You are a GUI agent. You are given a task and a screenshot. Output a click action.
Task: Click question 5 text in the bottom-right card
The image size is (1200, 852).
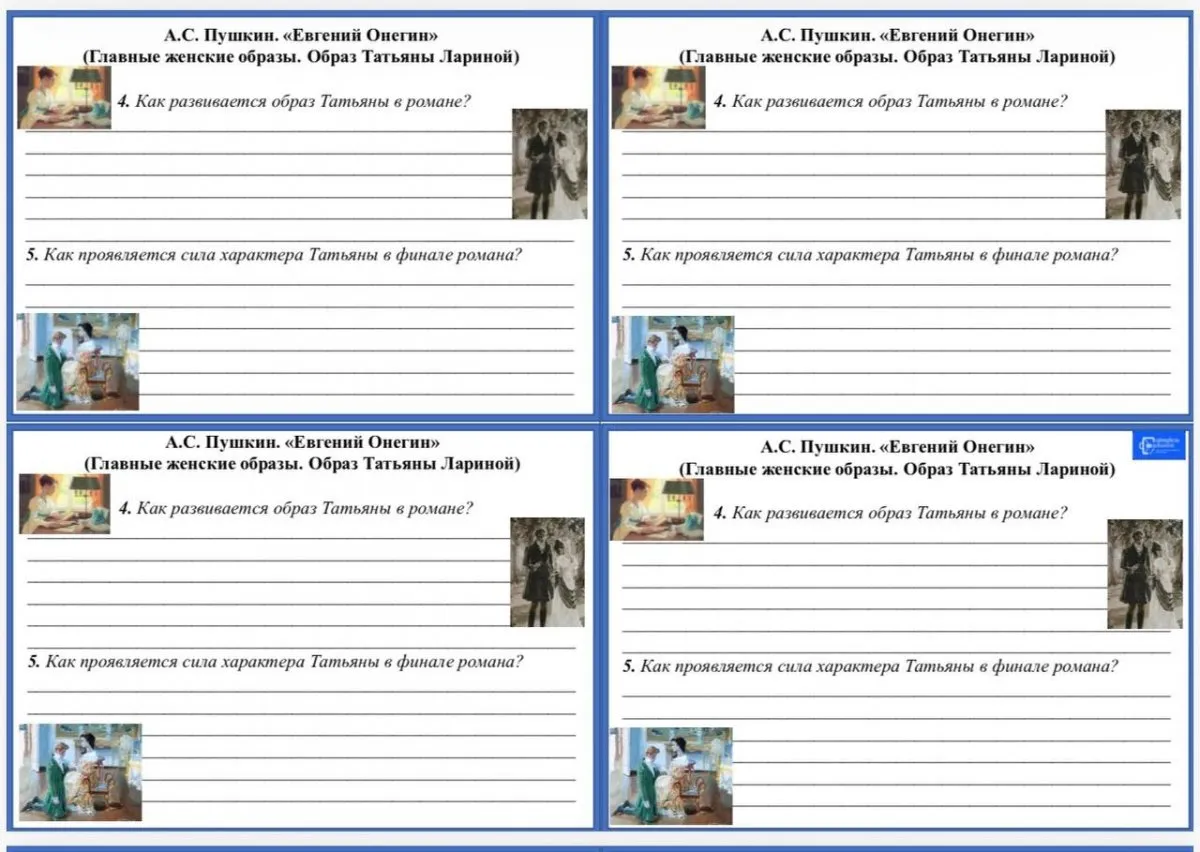click(870, 666)
